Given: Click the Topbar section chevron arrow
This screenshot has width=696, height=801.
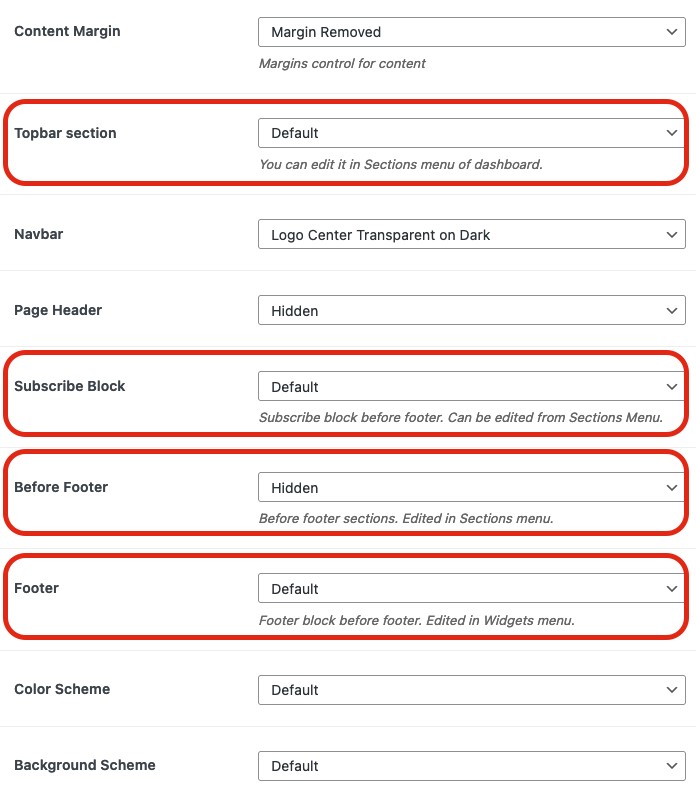Looking at the screenshot, I should click(x=672, y=133).
